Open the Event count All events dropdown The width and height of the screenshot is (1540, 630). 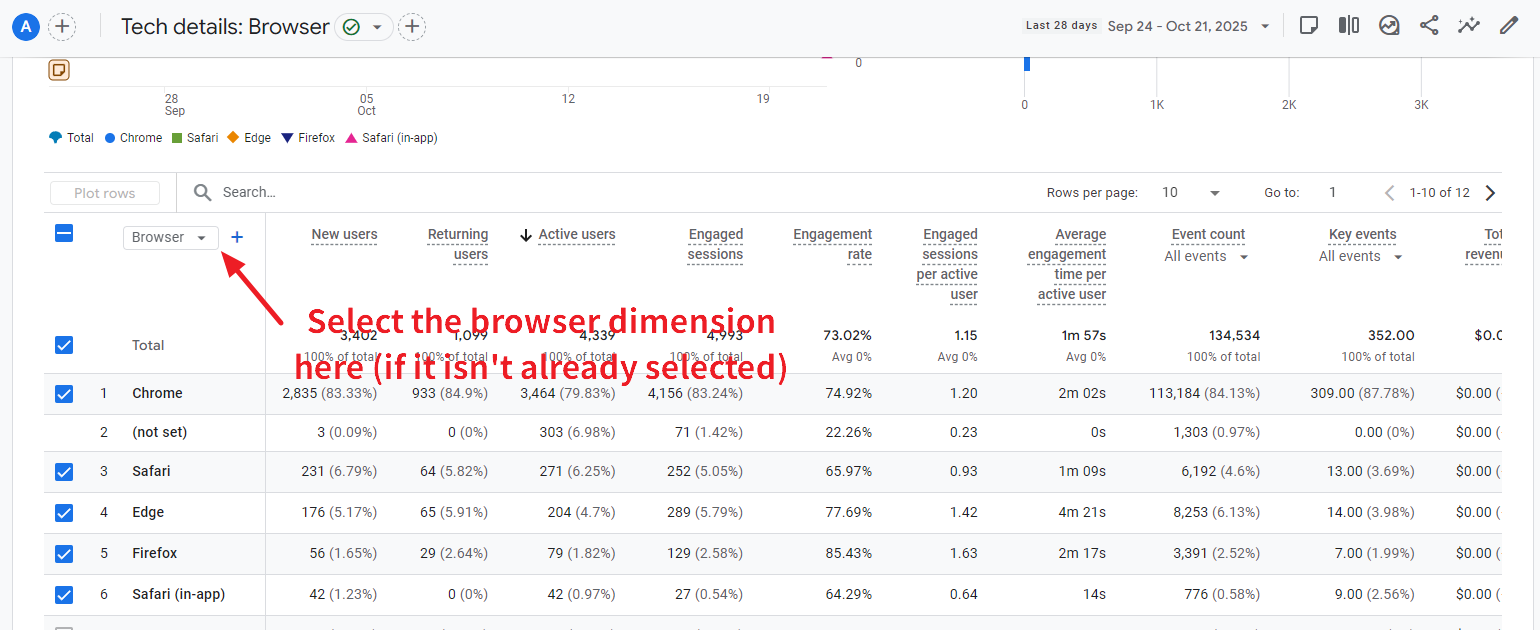[1207, 257]
